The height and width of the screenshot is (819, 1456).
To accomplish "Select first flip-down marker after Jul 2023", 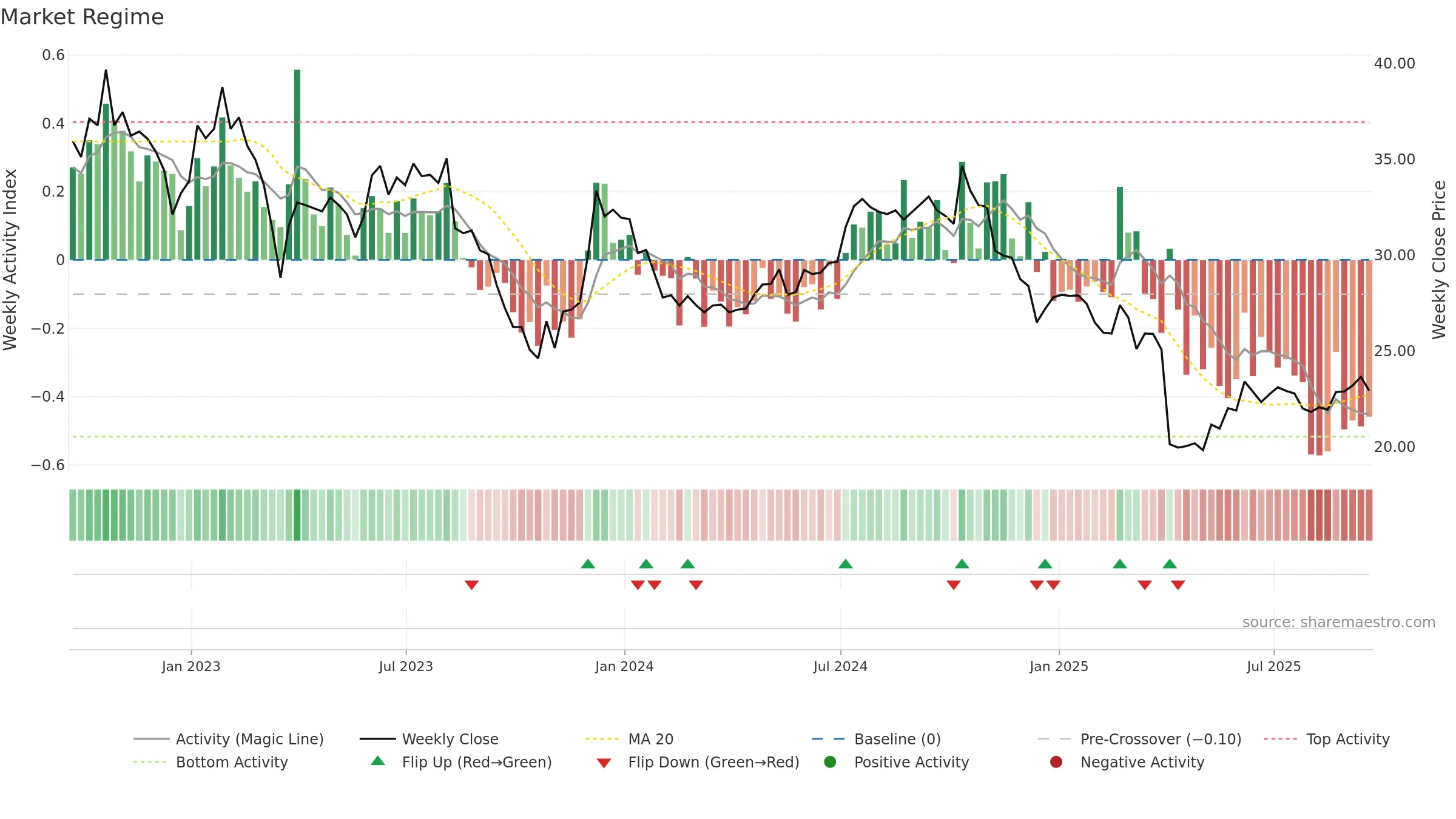I will 471,585.
